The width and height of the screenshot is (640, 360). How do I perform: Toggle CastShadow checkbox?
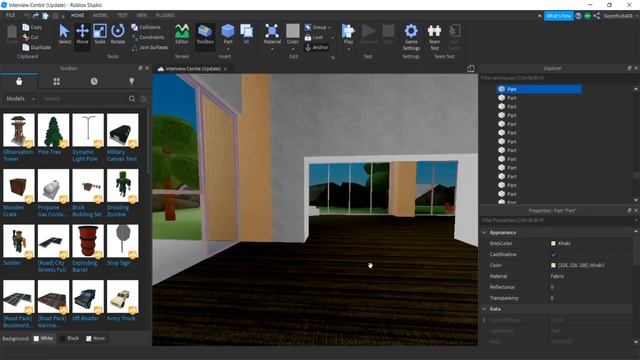pos(553,254)
